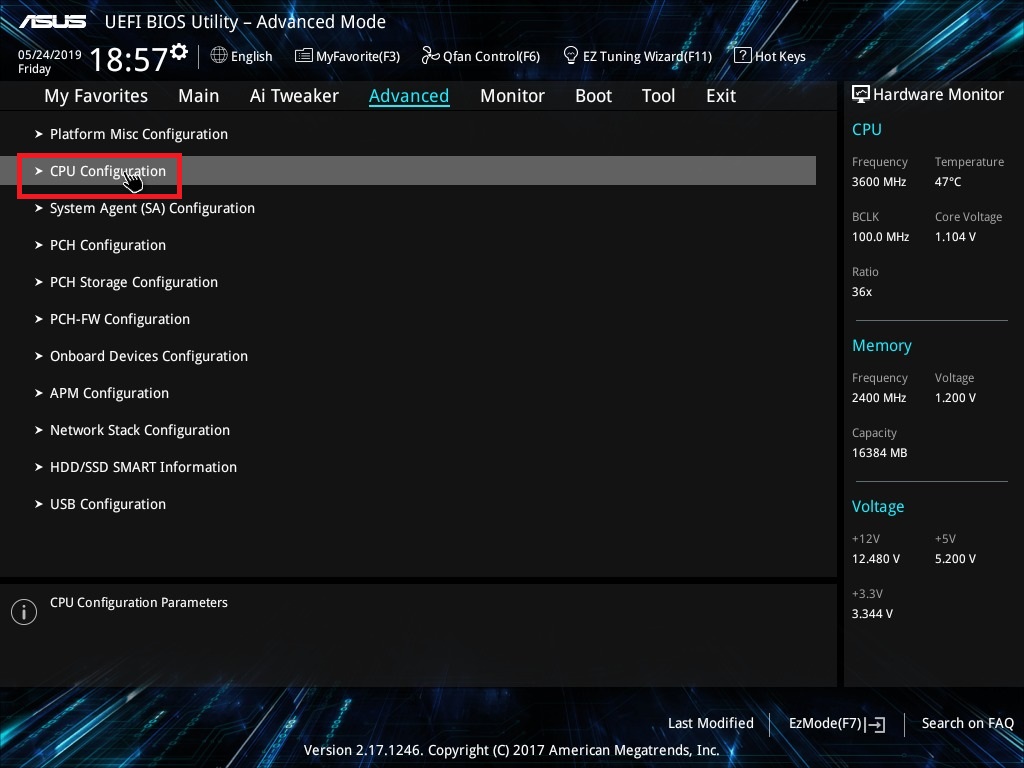Image resolution: width=1024 pixels, height=768 pixels.
Task: Click the +3.3V value 3.344 V
Action: (872, 614)
